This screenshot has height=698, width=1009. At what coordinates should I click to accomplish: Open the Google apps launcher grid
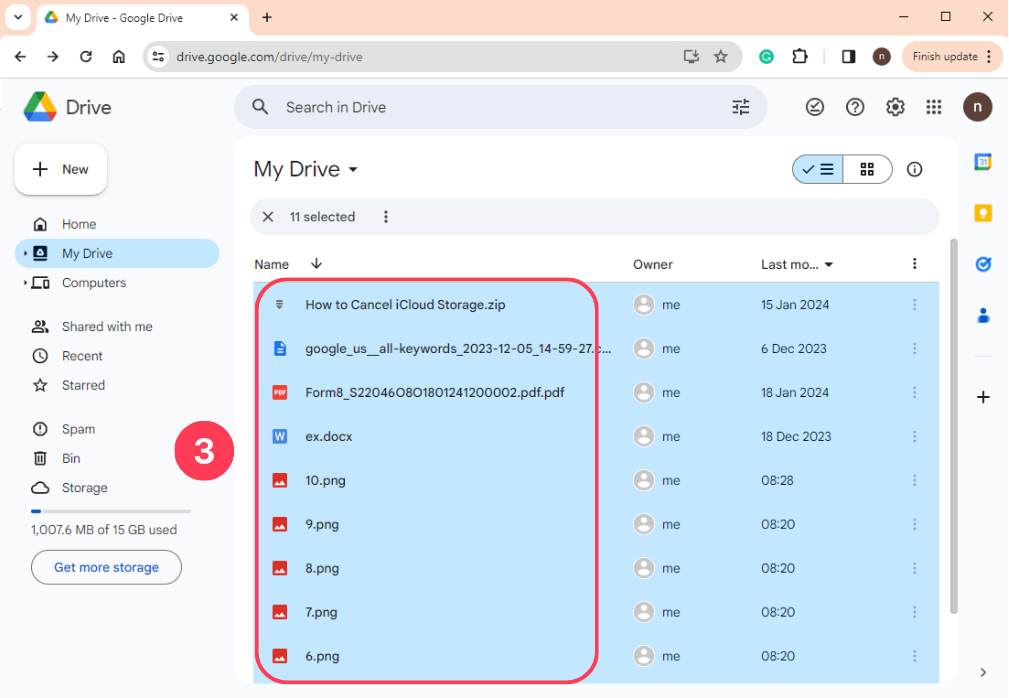tap(934, 107)
